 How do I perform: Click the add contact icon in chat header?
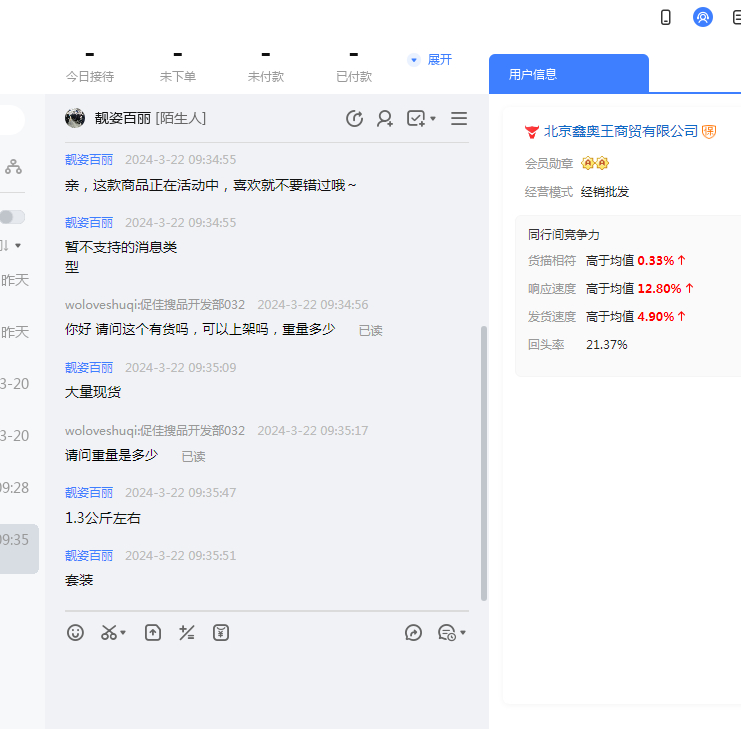[384, 119]
